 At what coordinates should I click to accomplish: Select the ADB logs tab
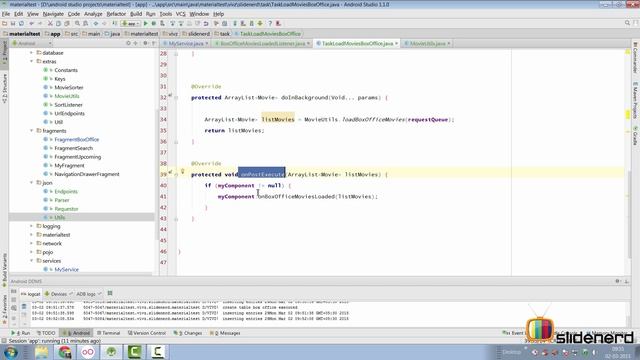click(89, 294)
